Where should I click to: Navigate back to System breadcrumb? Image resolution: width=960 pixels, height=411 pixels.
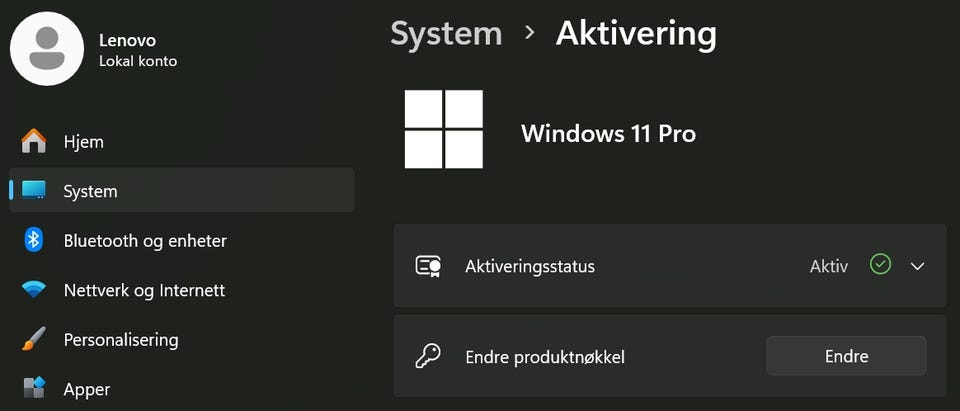pyautogui.click(x=446, y=33)
